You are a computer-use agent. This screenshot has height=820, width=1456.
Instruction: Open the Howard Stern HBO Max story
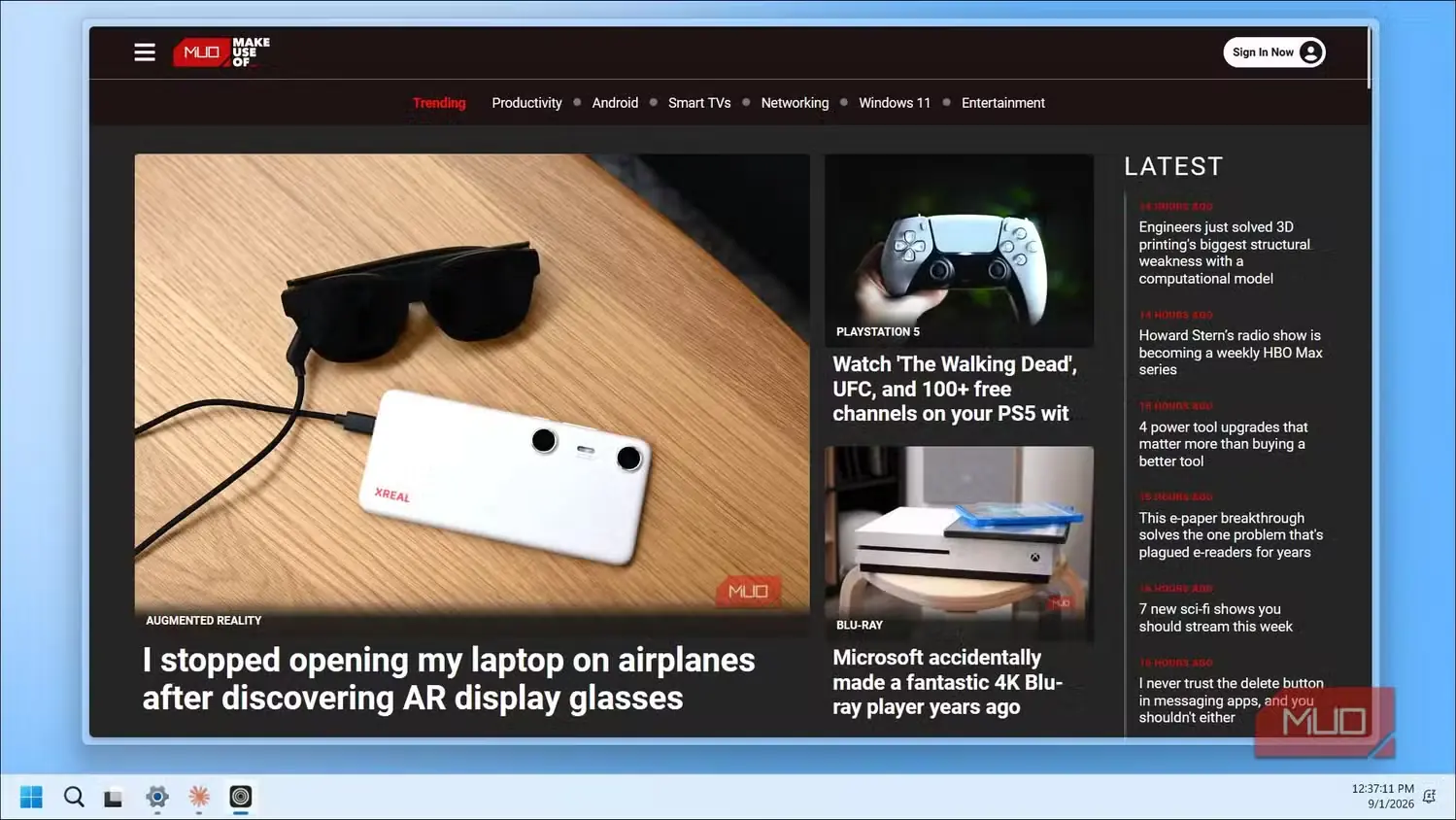click(1231, 353)
